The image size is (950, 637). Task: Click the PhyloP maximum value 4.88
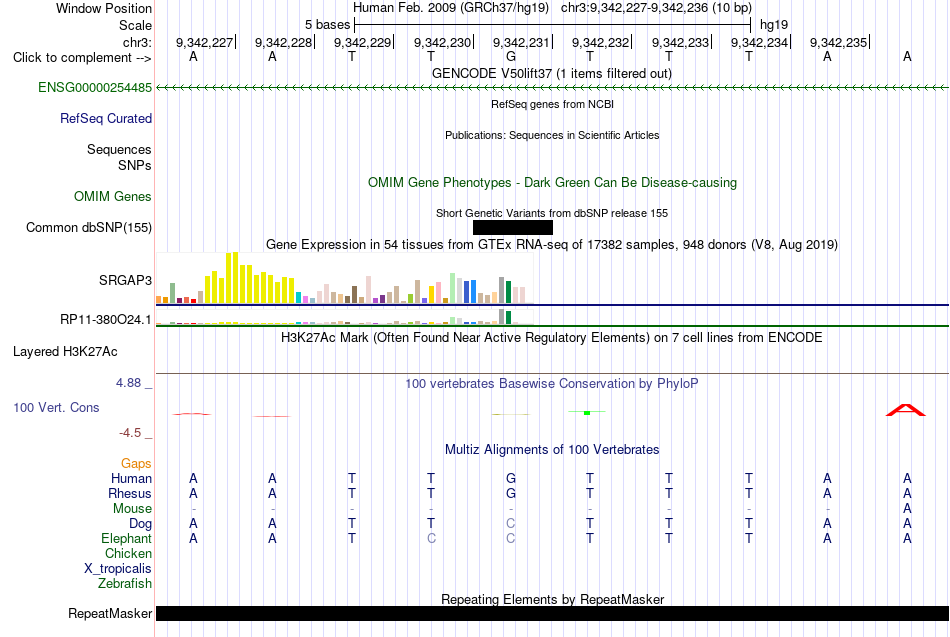coord(128,383)
